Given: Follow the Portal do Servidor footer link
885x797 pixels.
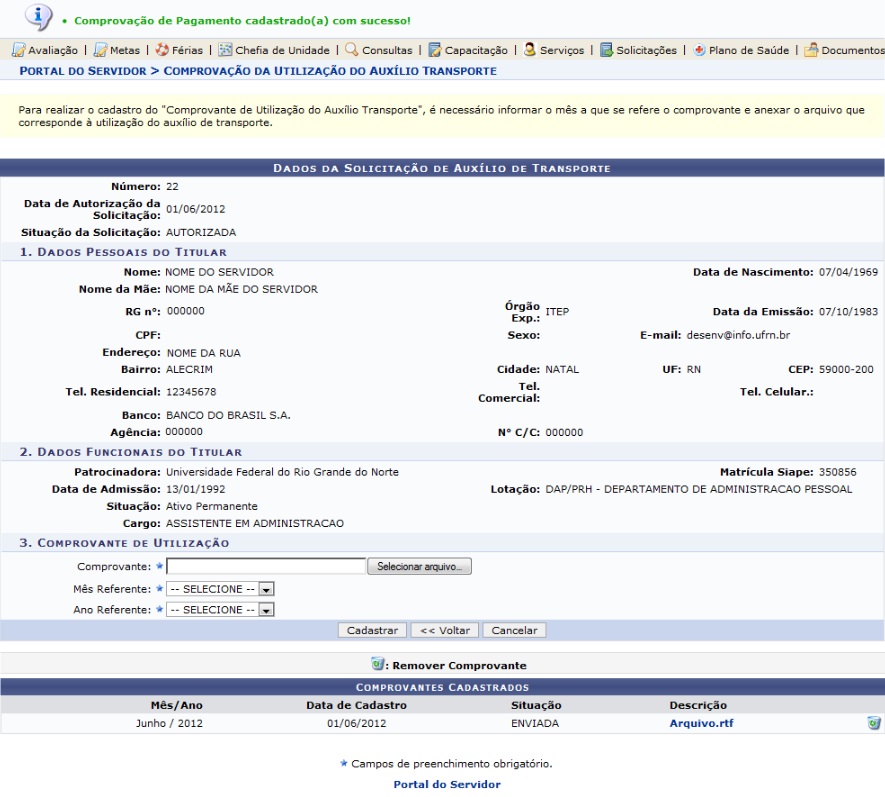Looking at the screenshot, I should (447, 784).
